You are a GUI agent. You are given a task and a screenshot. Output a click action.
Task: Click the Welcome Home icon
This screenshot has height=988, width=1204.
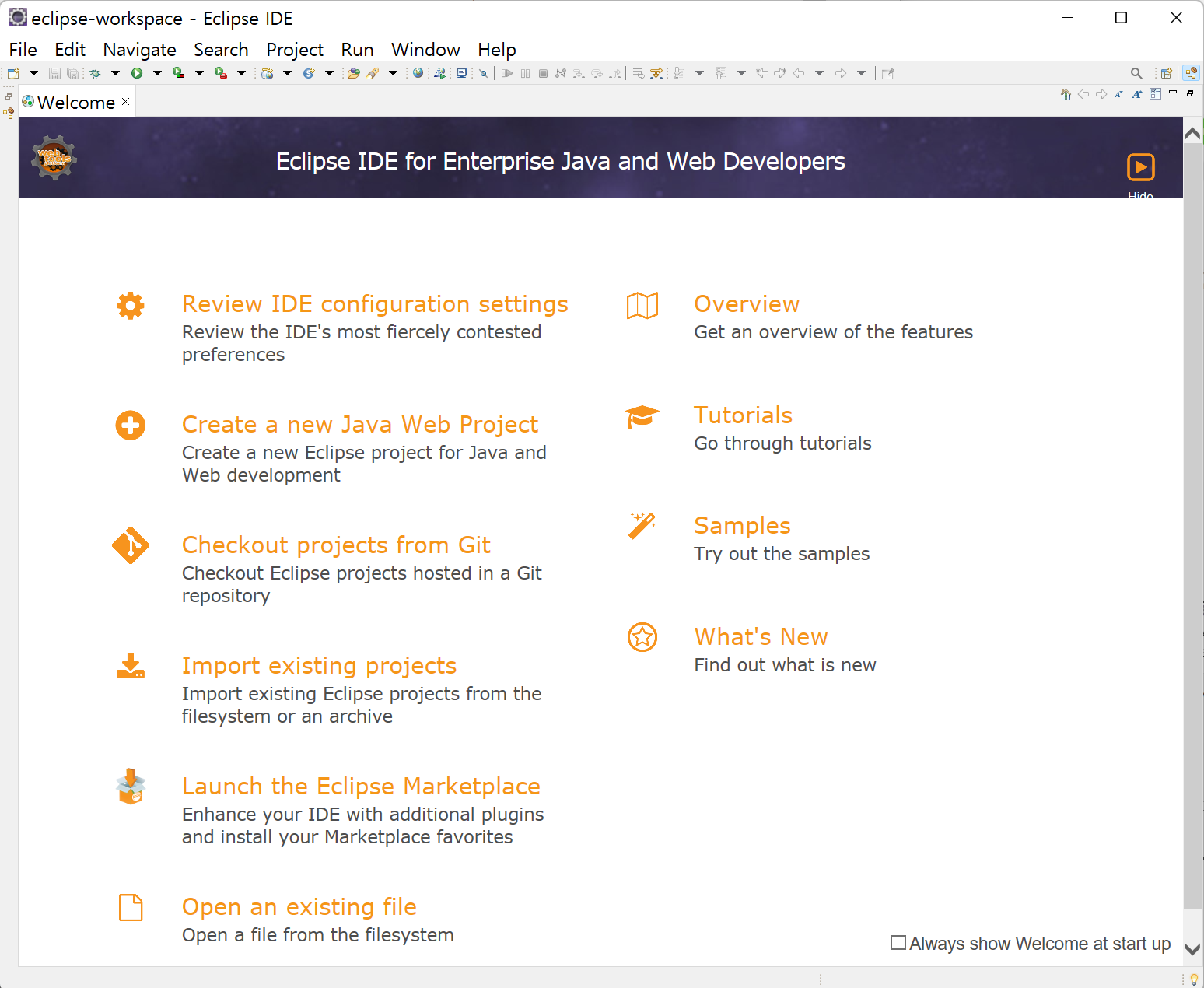[1066, 94]
